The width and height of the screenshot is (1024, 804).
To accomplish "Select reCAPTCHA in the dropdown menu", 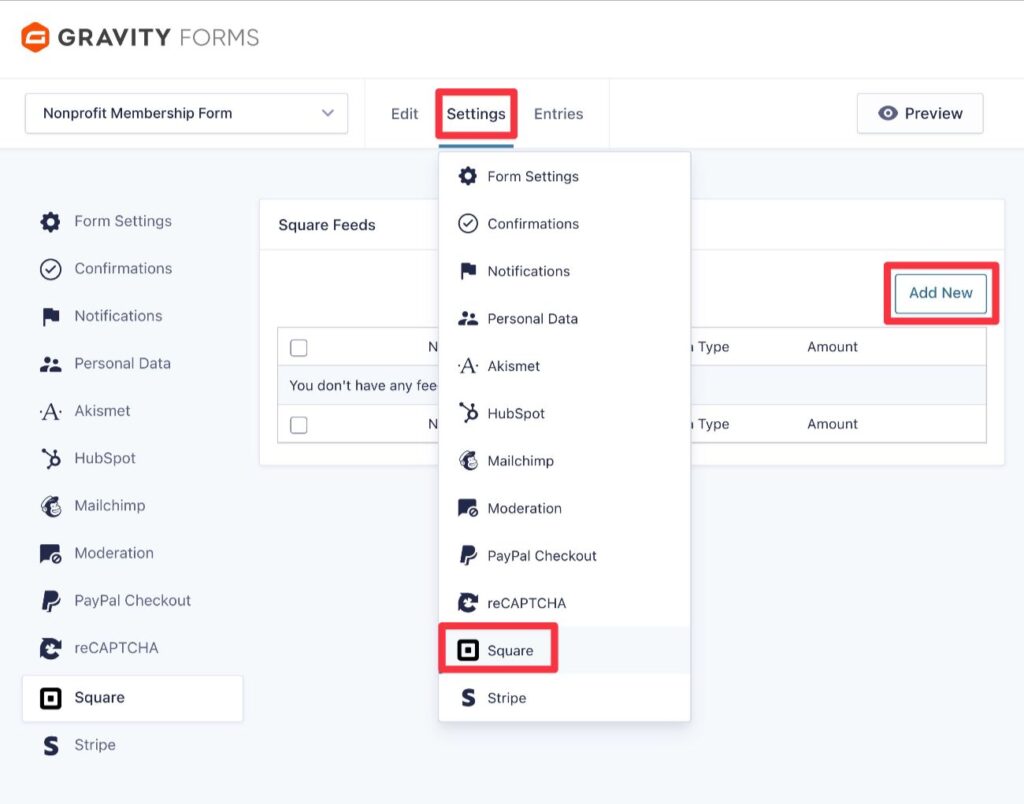I will pos(564,603).
